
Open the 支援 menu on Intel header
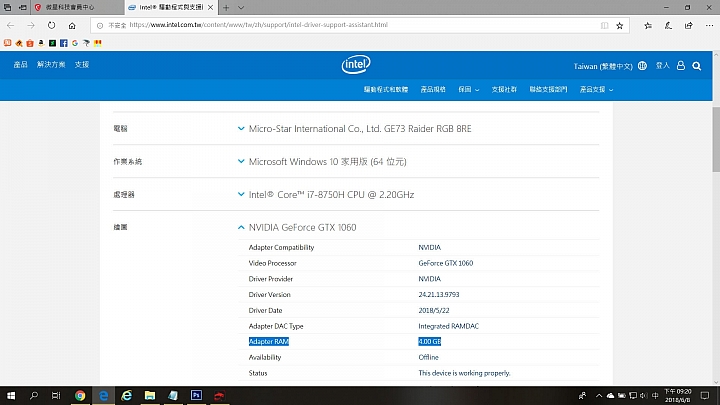click(x=82, y=65)
